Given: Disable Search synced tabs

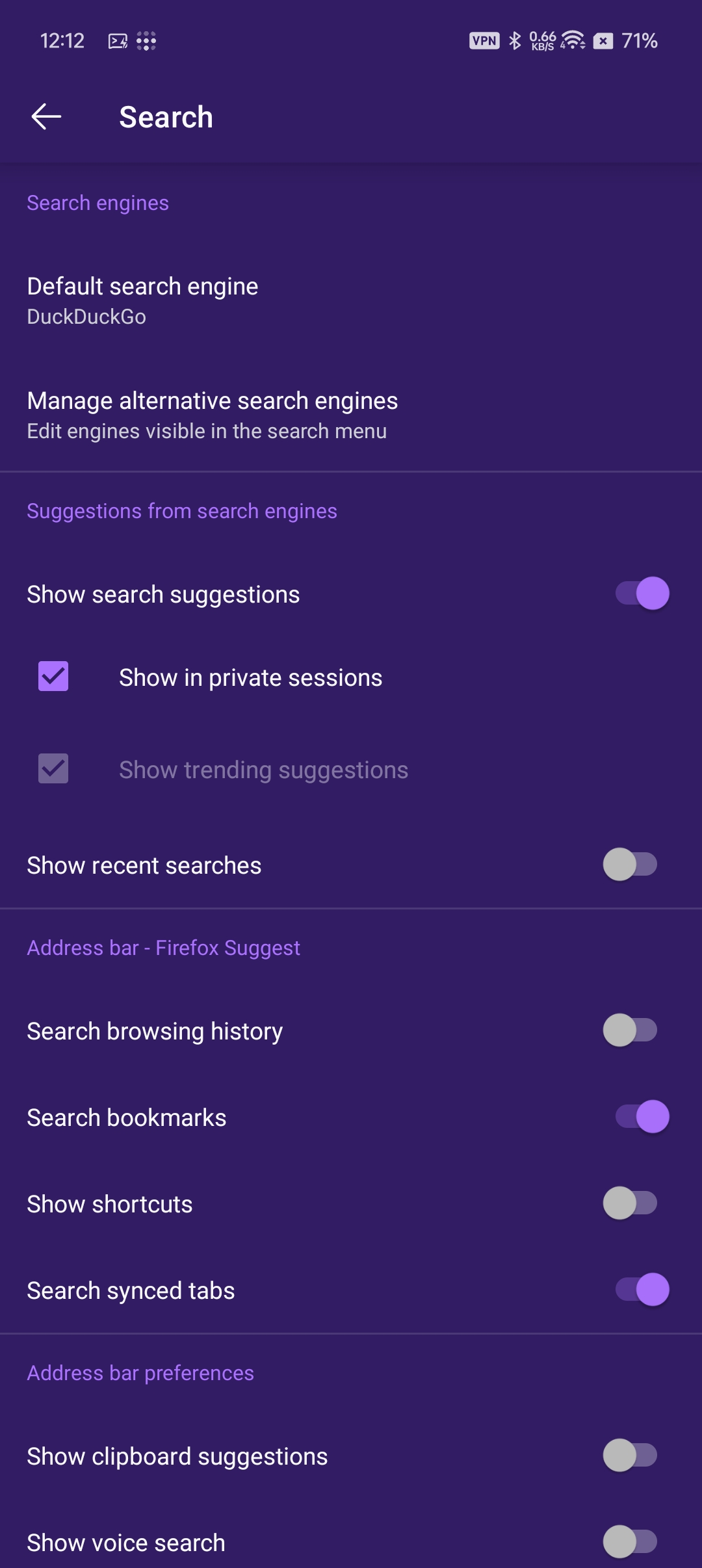Looking at the screenshot, I should (642, 1290).
